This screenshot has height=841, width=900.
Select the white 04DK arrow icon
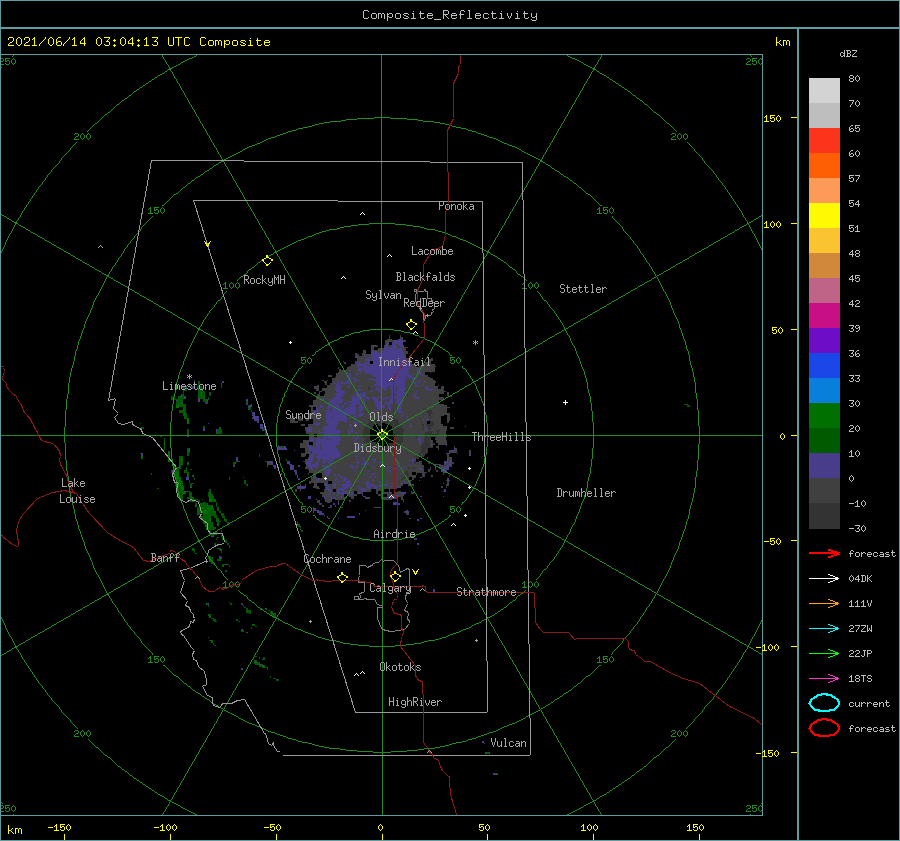point(824,579)
